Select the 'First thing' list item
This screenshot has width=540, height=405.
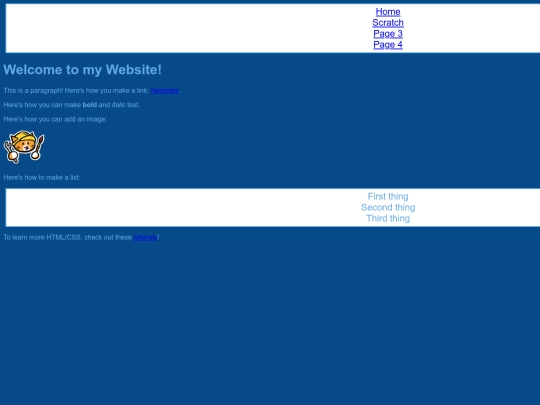click(388, 196)
